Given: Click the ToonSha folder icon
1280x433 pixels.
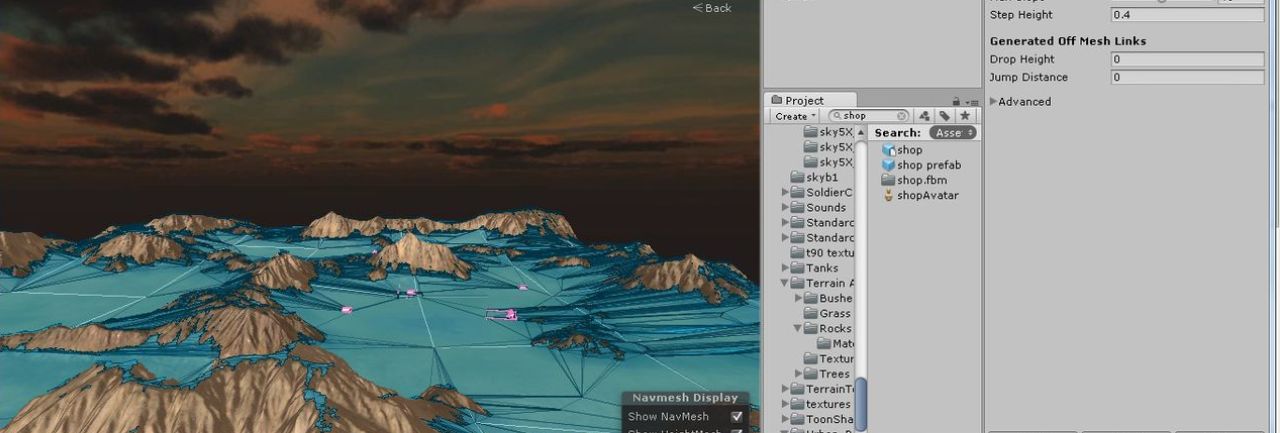Looking at the screenshot, I should click(x=797, y=419).
